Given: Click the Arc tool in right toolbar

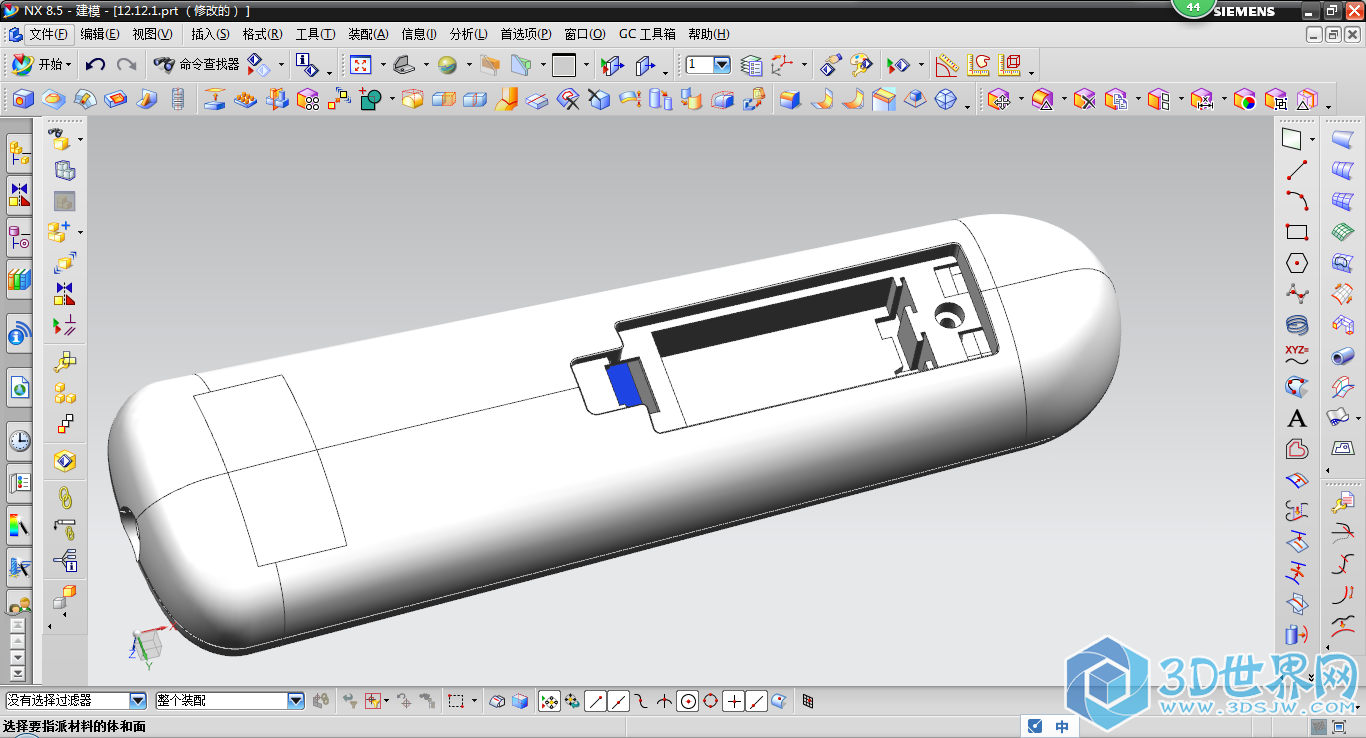Looking at the screenshot, I should [1297, 200].
